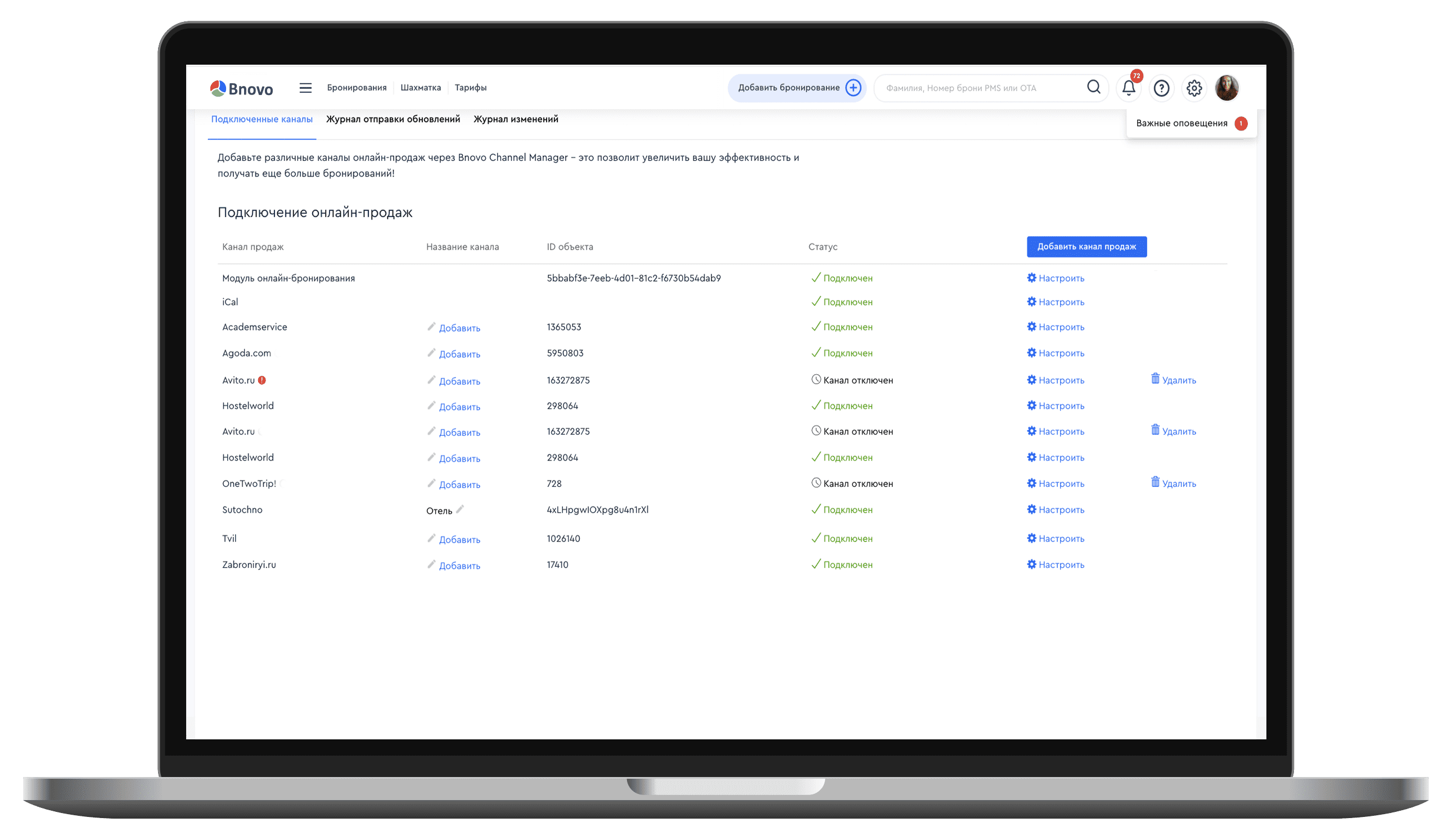The width and height of the screenshot is (1452, 840).
Task: Click trash icon in Avito.ru row with warning
Action: (x=1155, y=378)
